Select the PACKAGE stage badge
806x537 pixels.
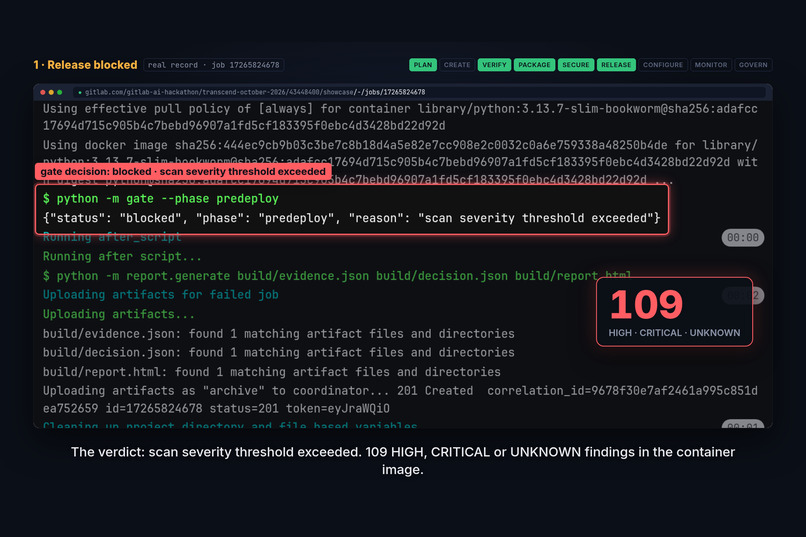(x=534, y=65)
